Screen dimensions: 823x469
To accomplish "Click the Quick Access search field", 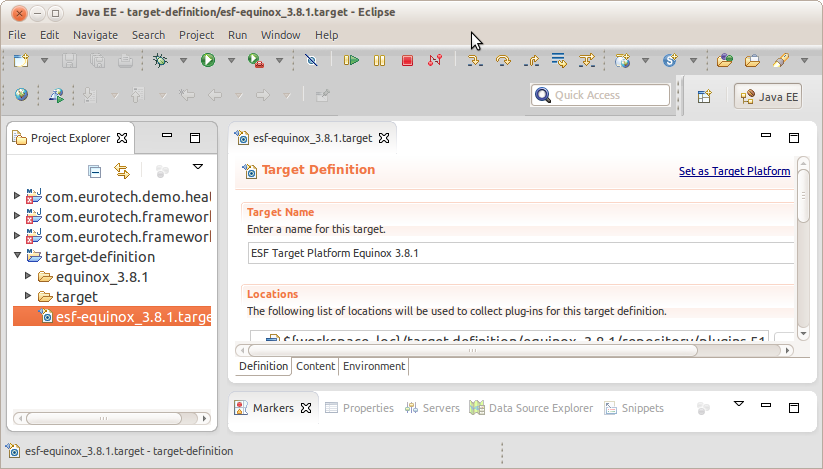I will pos(600,95).
